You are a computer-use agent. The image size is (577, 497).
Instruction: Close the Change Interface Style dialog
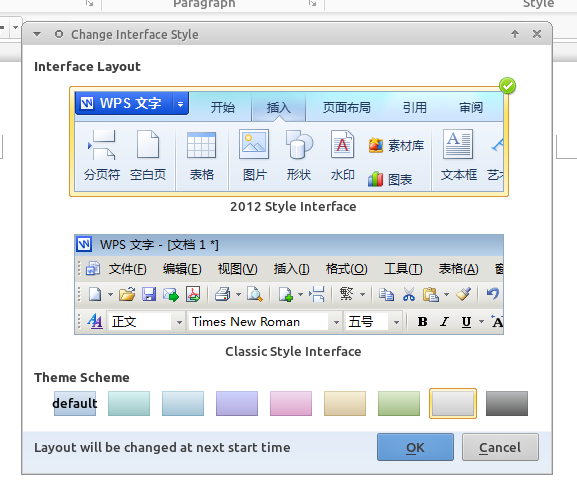[537, 34]
